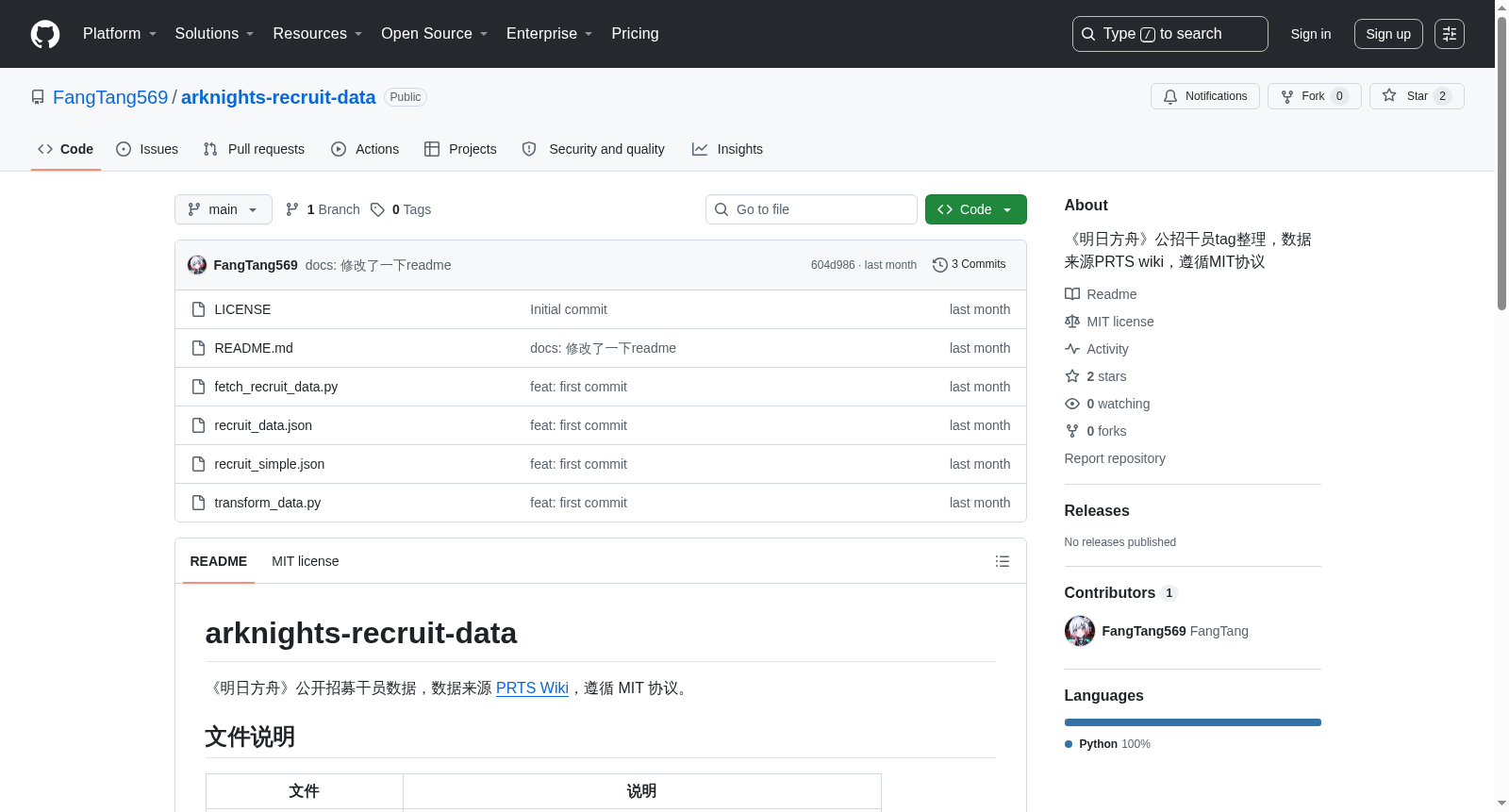1509x812 pixels.
Task: Click the scale icon beside MIT license
Action: tap(1072, 322)
